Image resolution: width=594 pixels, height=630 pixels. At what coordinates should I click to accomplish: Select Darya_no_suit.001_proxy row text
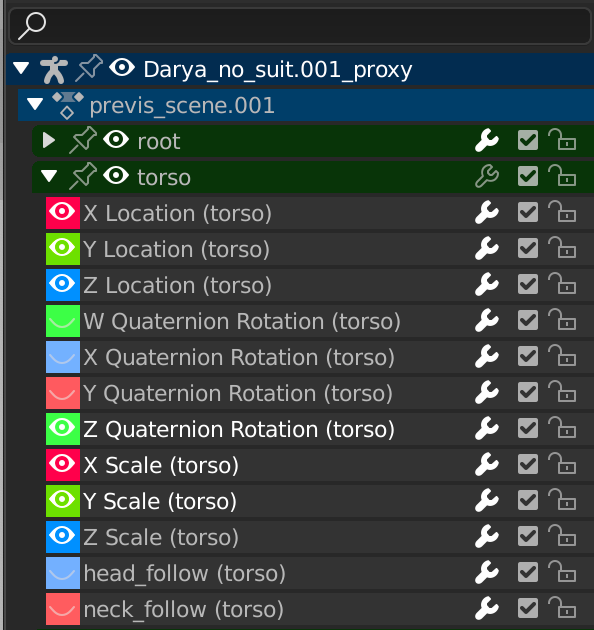click(x=278, y=70)
